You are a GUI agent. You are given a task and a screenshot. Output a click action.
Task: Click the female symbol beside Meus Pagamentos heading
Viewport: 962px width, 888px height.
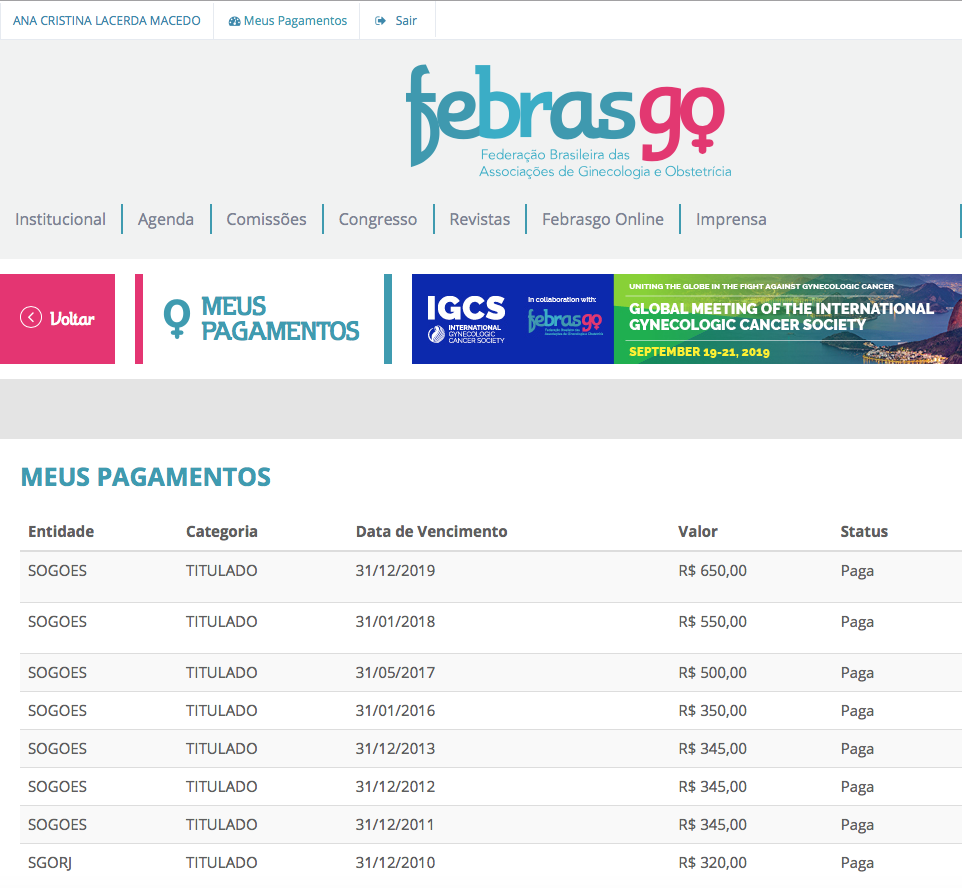(177, 319)
